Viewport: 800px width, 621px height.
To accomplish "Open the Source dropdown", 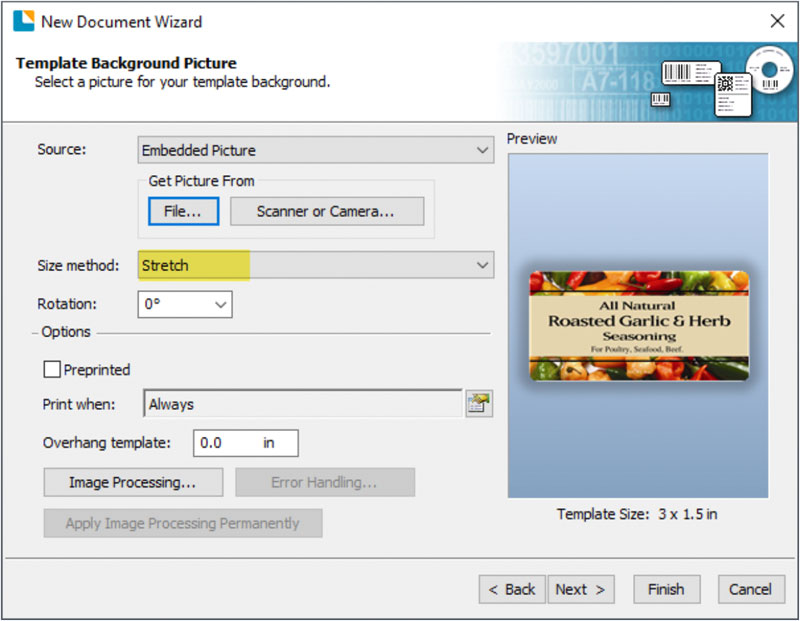I will click(316, 150).
